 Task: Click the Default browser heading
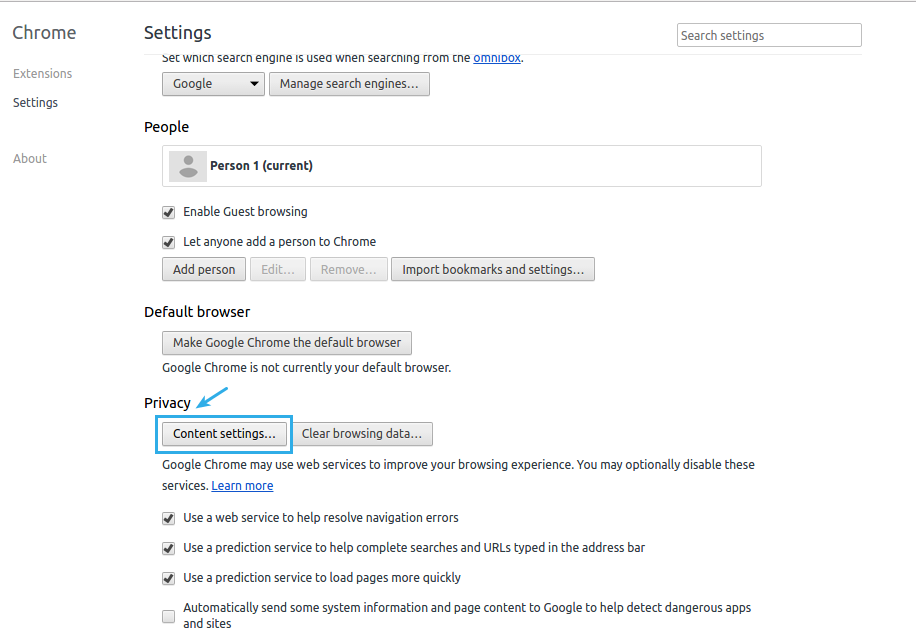(x=197, y=312)
